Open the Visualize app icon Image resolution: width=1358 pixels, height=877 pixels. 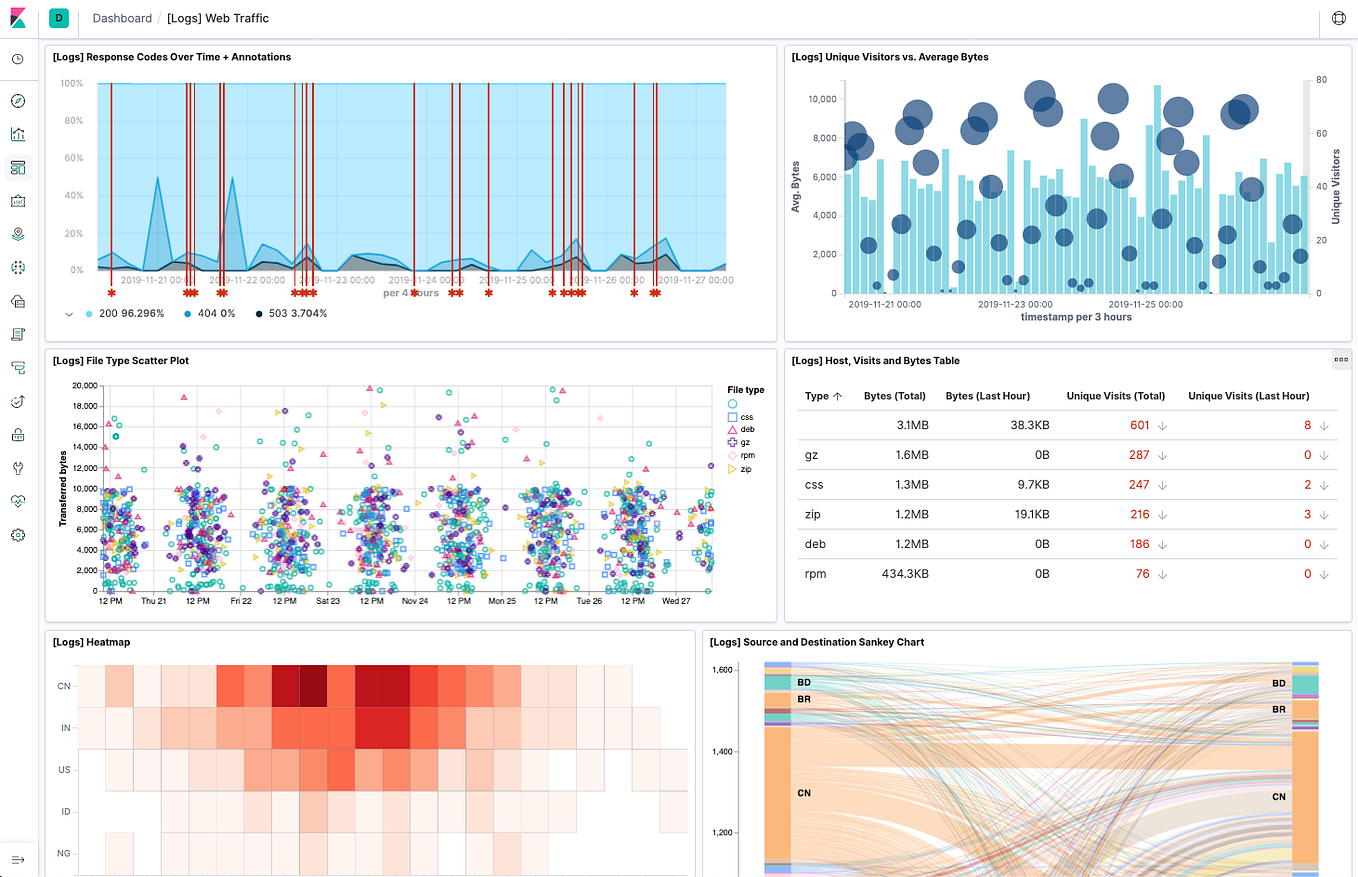click(x=19, y=133)
